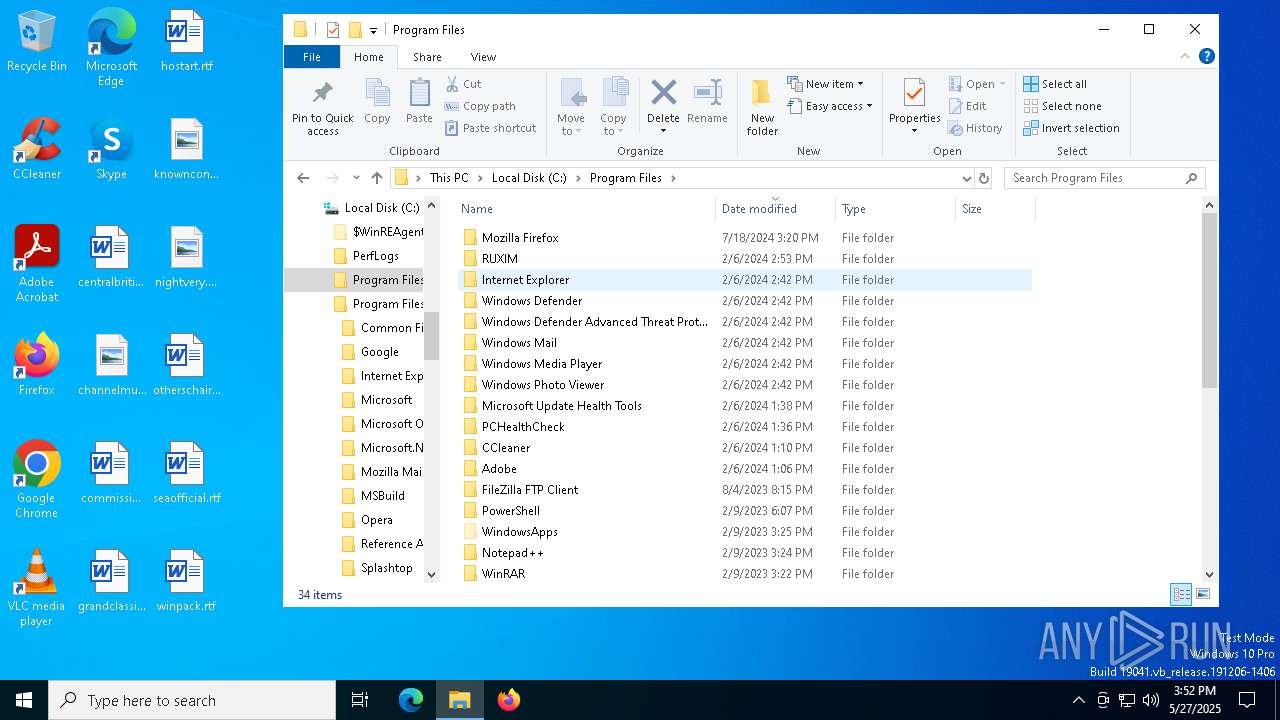
Task: Open the Recycle Bin desktop icon
Action: tap(37, 42)
